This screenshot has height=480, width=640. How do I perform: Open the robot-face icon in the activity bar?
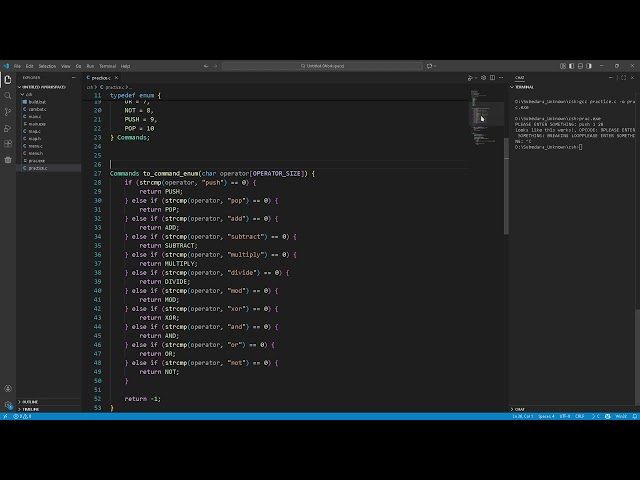point(8,160)
